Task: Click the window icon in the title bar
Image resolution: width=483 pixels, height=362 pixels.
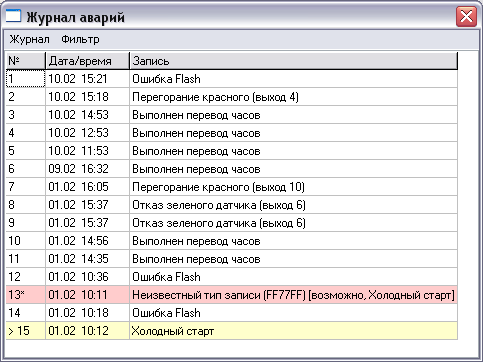Action: tap(13, 16)
